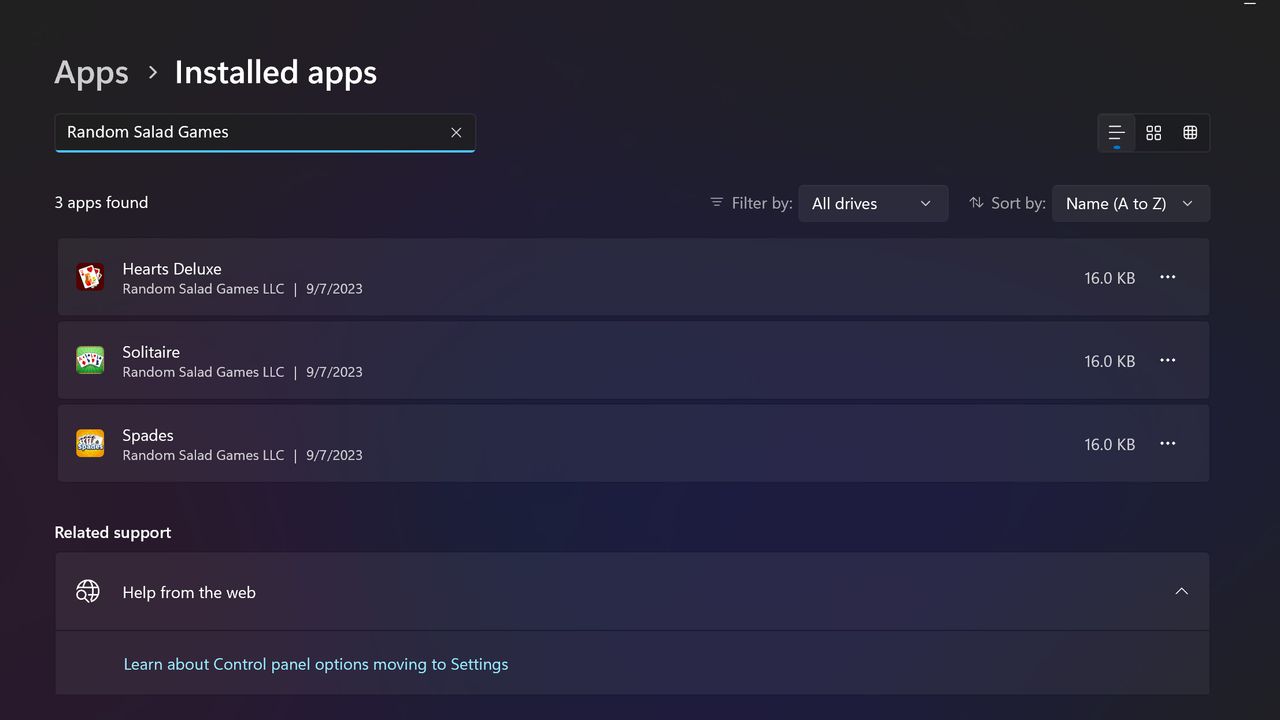This screenshot has height=720, width=1280.
Task: Open the All drives filter dropdown
Action: tap(873, 203)
